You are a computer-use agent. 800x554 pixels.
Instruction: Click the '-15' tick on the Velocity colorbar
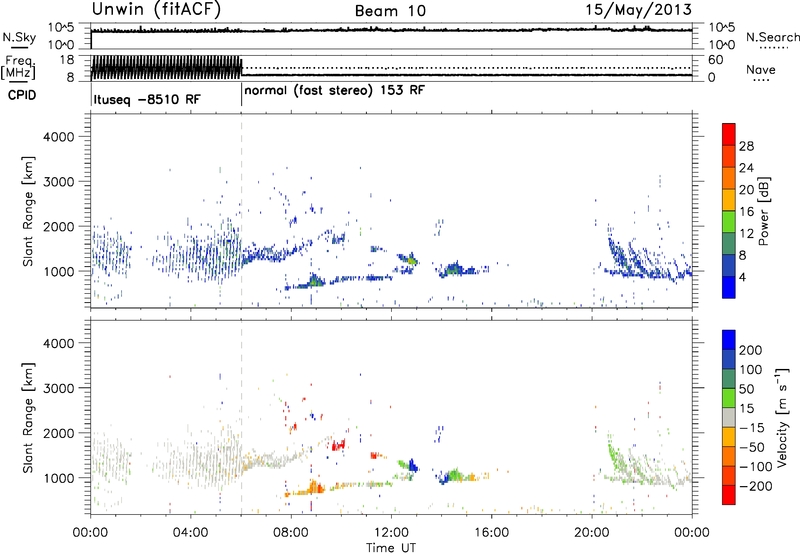pos(752,428)
